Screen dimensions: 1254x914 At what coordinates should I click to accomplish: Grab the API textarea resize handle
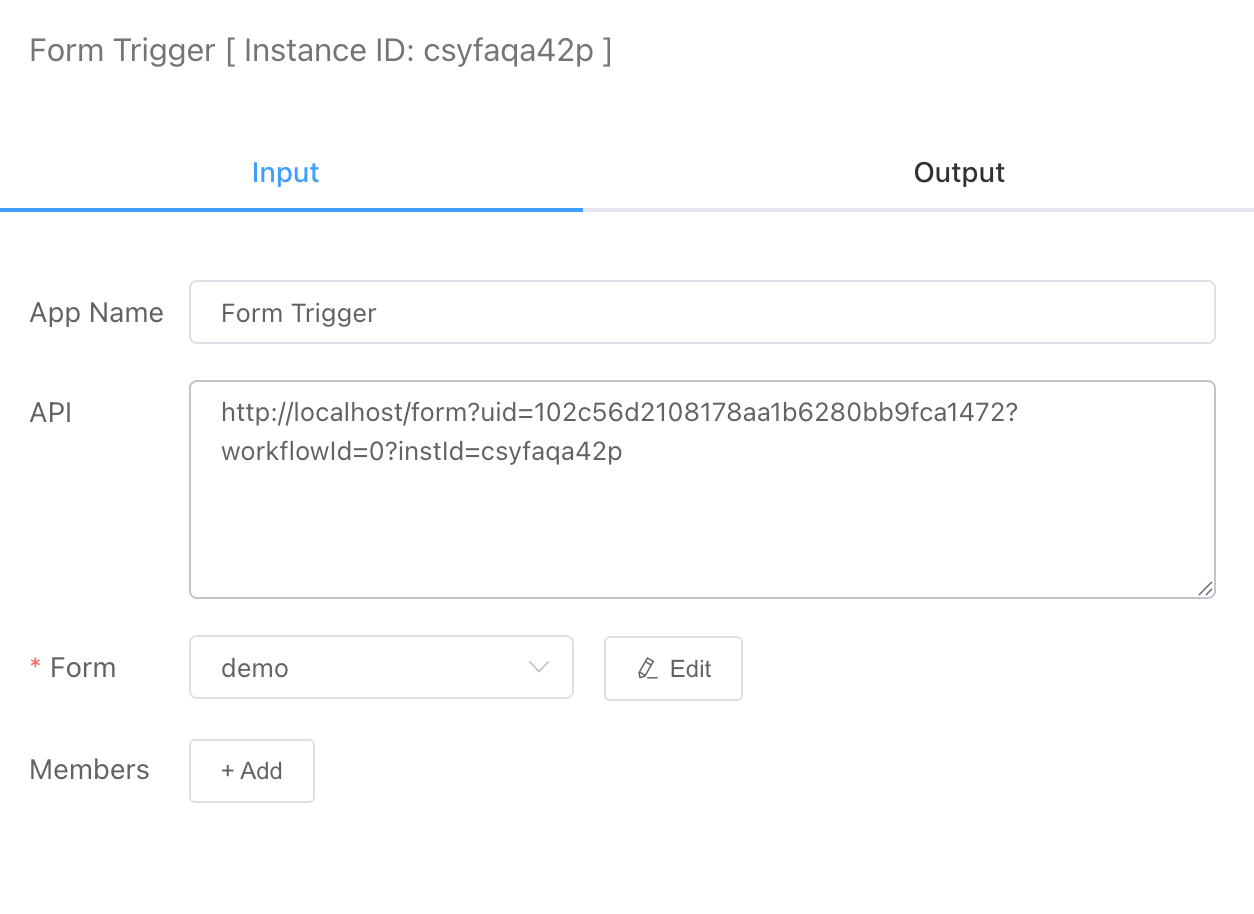(x=1206, y=589)
